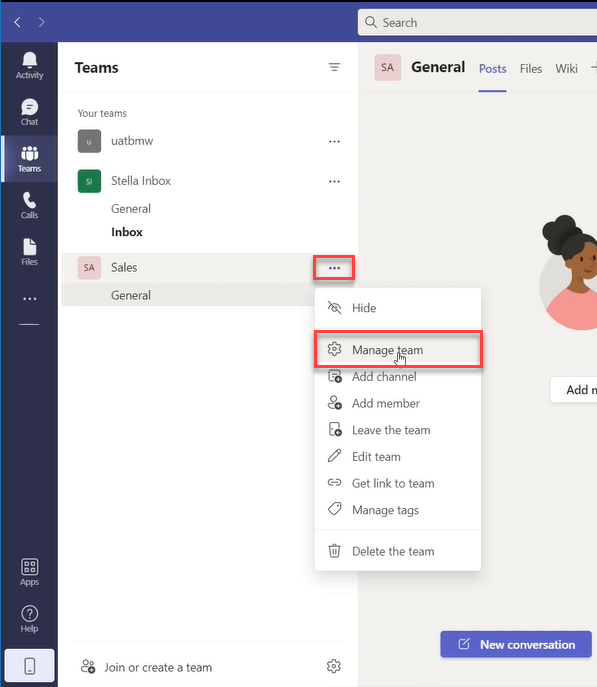The width and height of the screenshot is (597, 687).
Task: Select the Teams sidebar icon
Action: [29, 159]
